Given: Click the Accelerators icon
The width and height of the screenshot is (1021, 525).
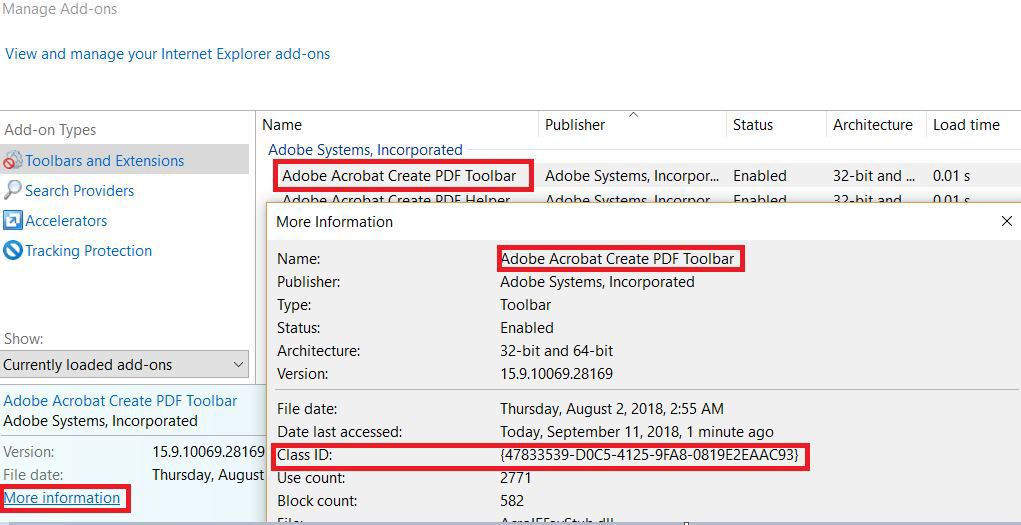Looking at the screenshot, I should point(13,221).
